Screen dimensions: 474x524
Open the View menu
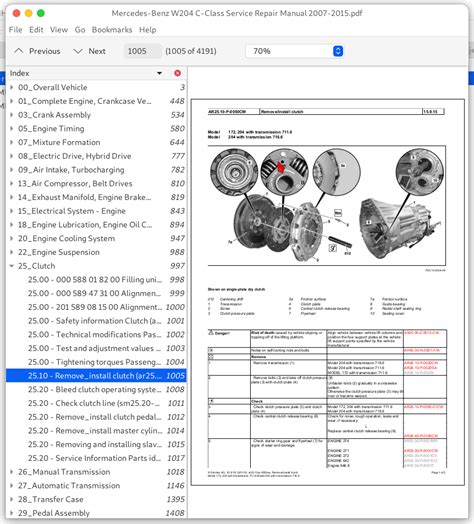59,30
